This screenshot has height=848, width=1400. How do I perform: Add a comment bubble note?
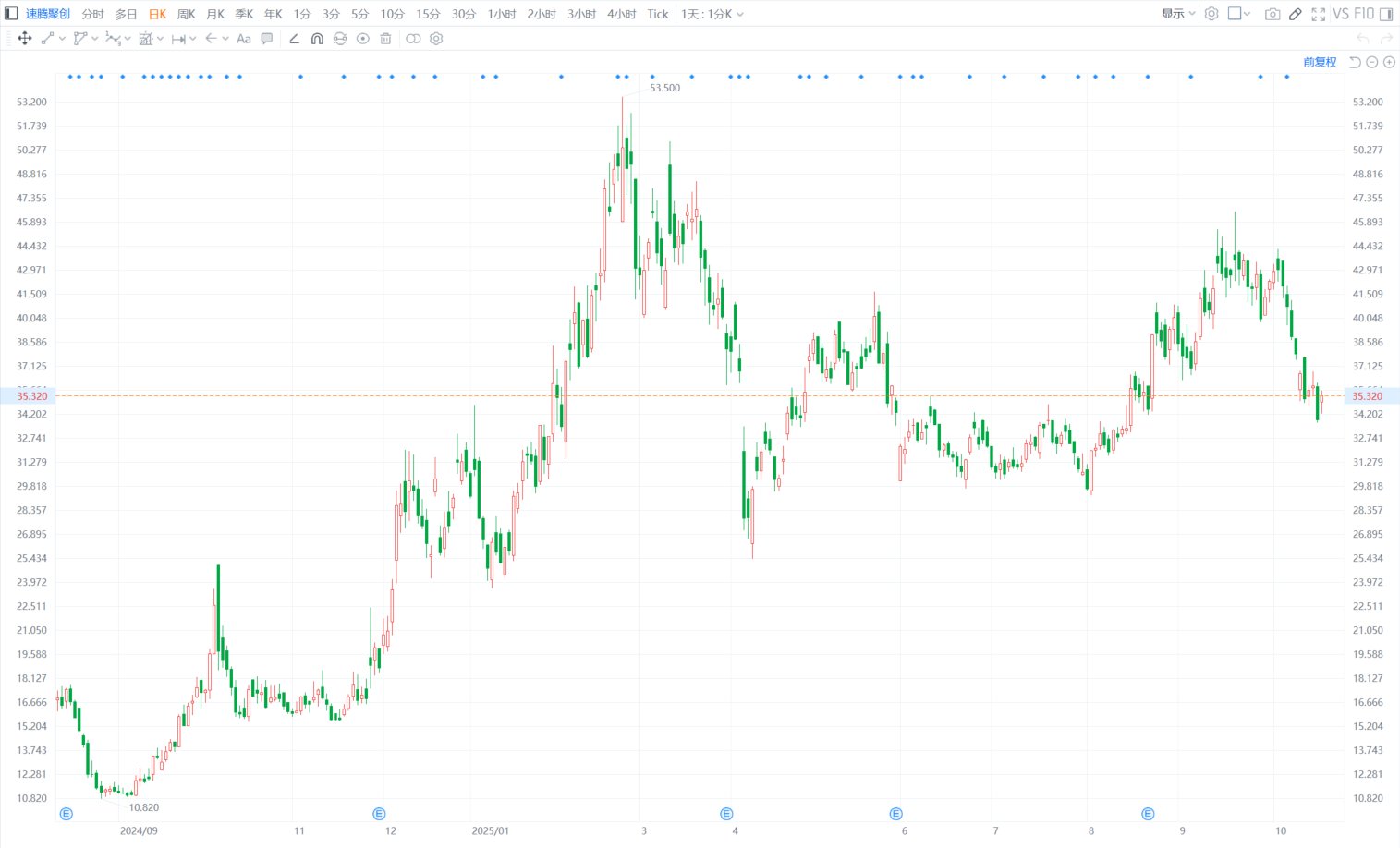click(x=267, y=39)
